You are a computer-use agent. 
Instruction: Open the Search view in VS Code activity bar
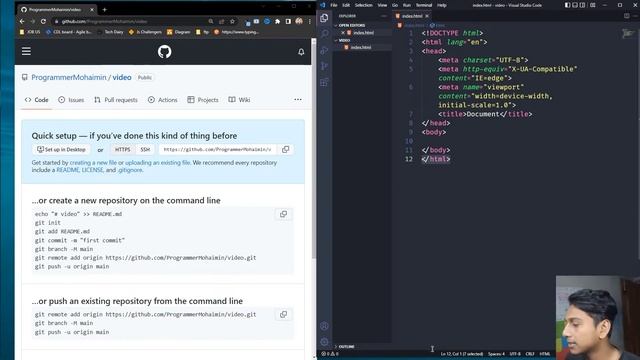[324, 34]
